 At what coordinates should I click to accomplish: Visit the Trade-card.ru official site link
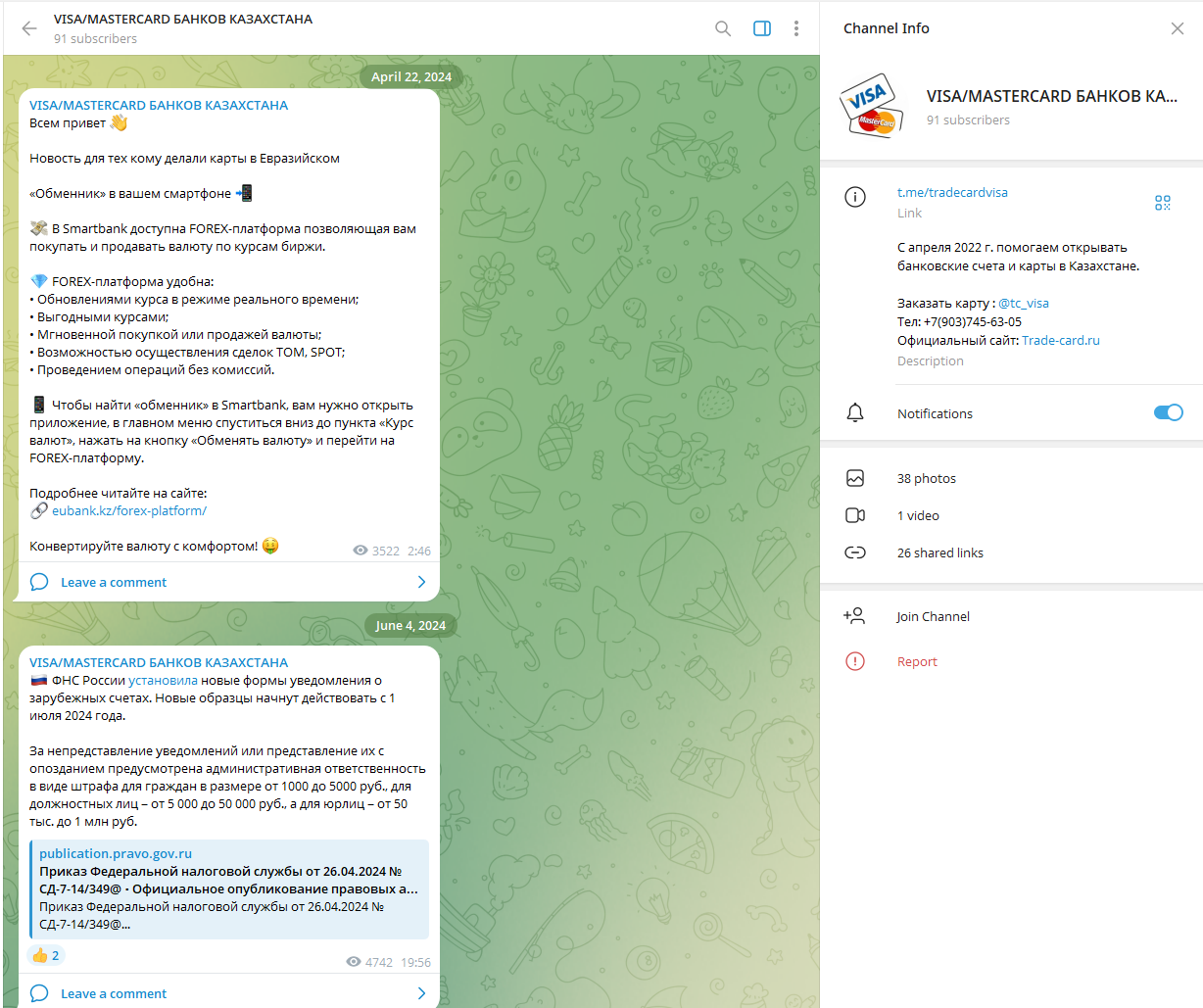click(1060, 340)
